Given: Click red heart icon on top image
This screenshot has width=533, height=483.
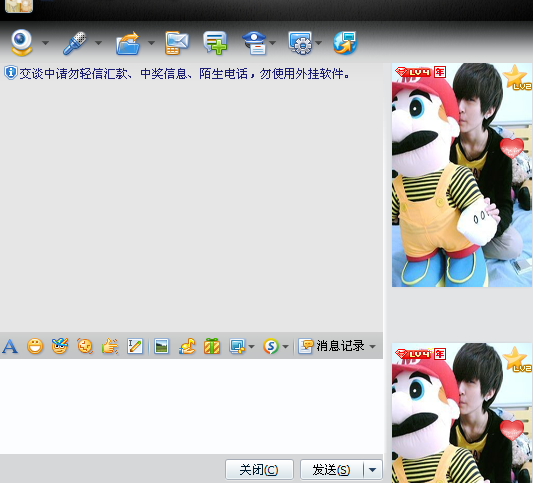Looking at the screenshot, I should point(512,148).
